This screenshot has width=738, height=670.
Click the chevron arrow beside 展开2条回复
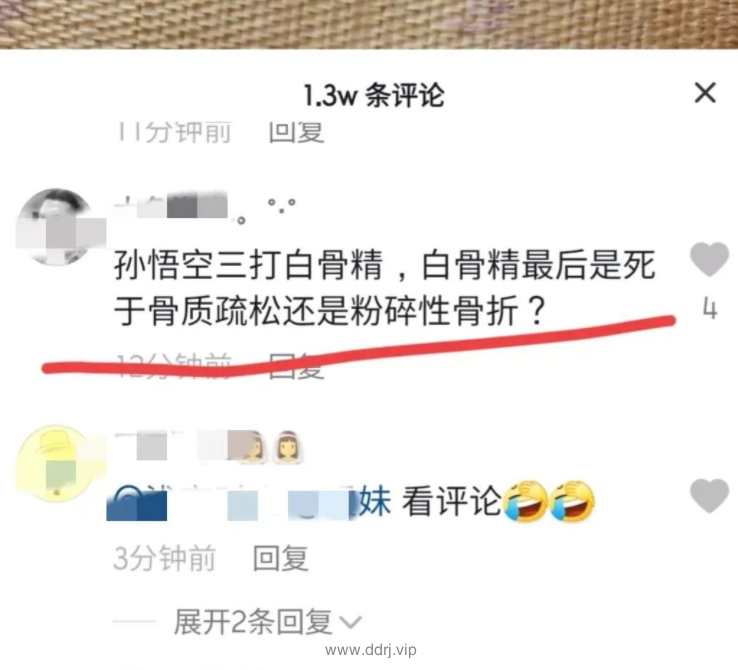[351, 622]
